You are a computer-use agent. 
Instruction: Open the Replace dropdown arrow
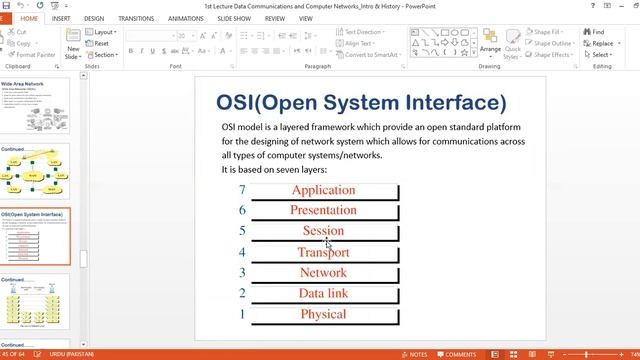coord(619,43)
